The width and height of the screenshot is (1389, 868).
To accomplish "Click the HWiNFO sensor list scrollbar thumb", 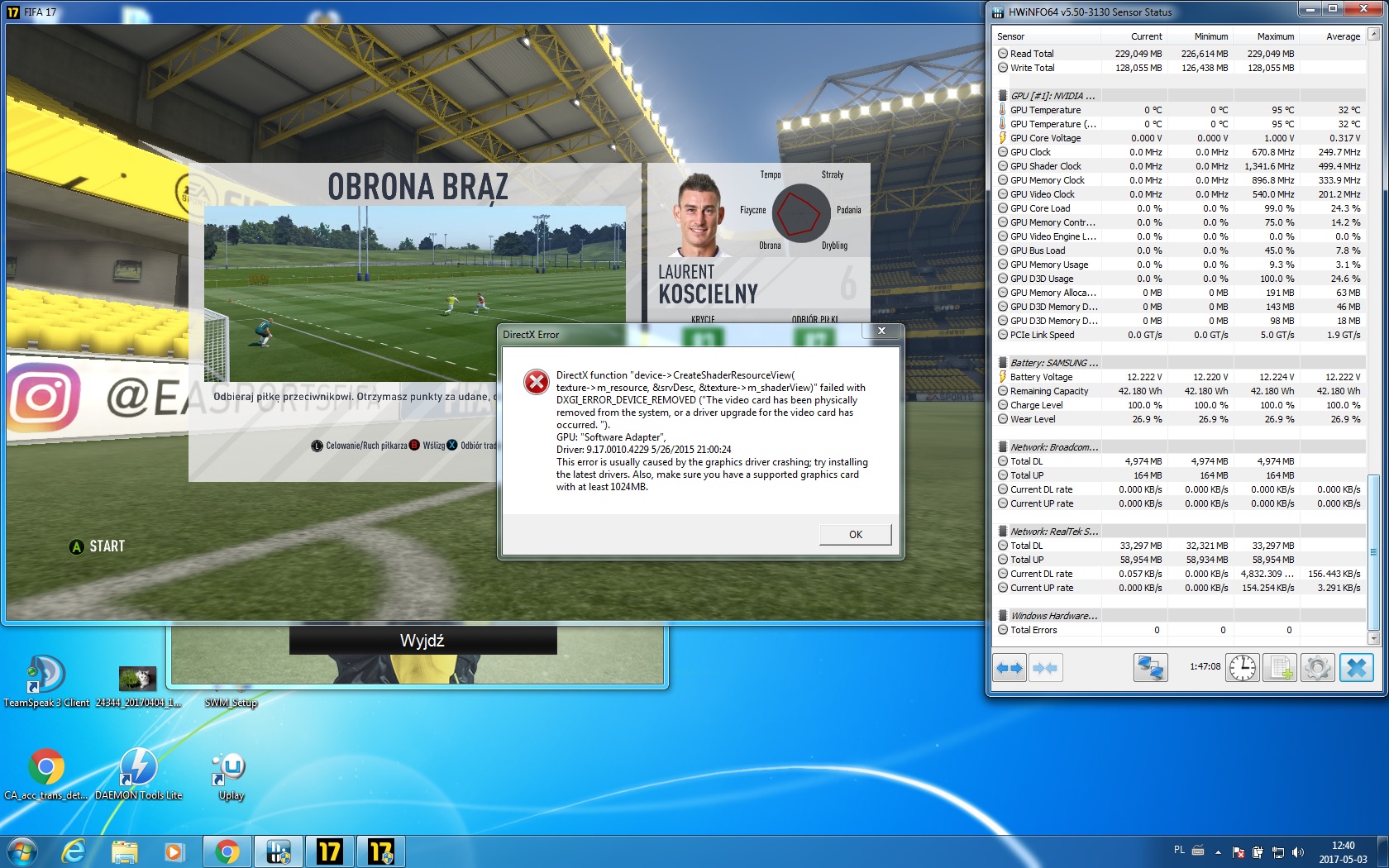I will click(x=1373, y=552).
